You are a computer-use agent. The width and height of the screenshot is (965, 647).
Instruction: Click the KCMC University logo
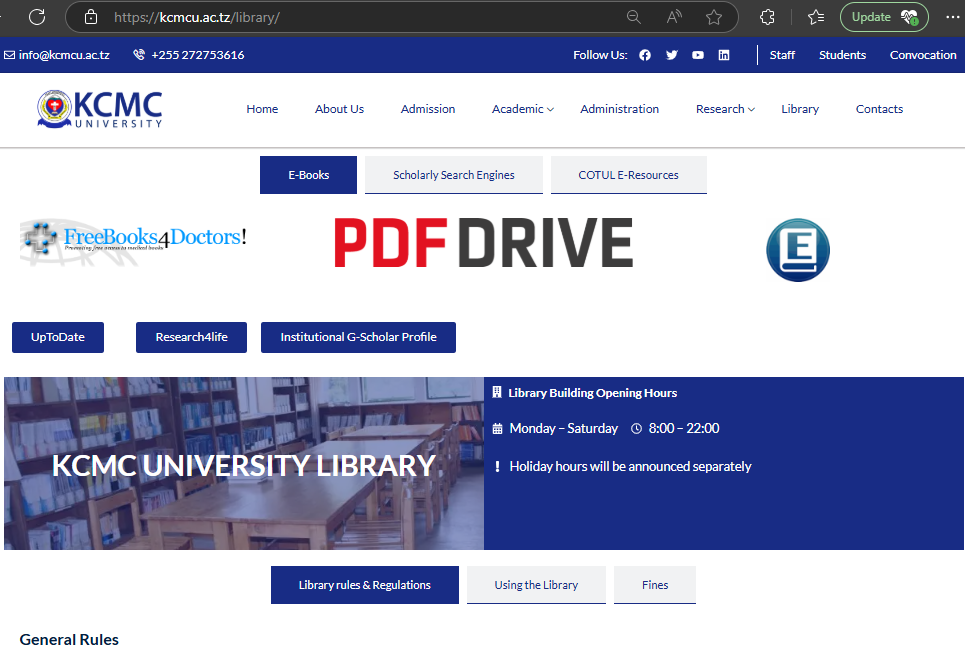tap(100, 109)
